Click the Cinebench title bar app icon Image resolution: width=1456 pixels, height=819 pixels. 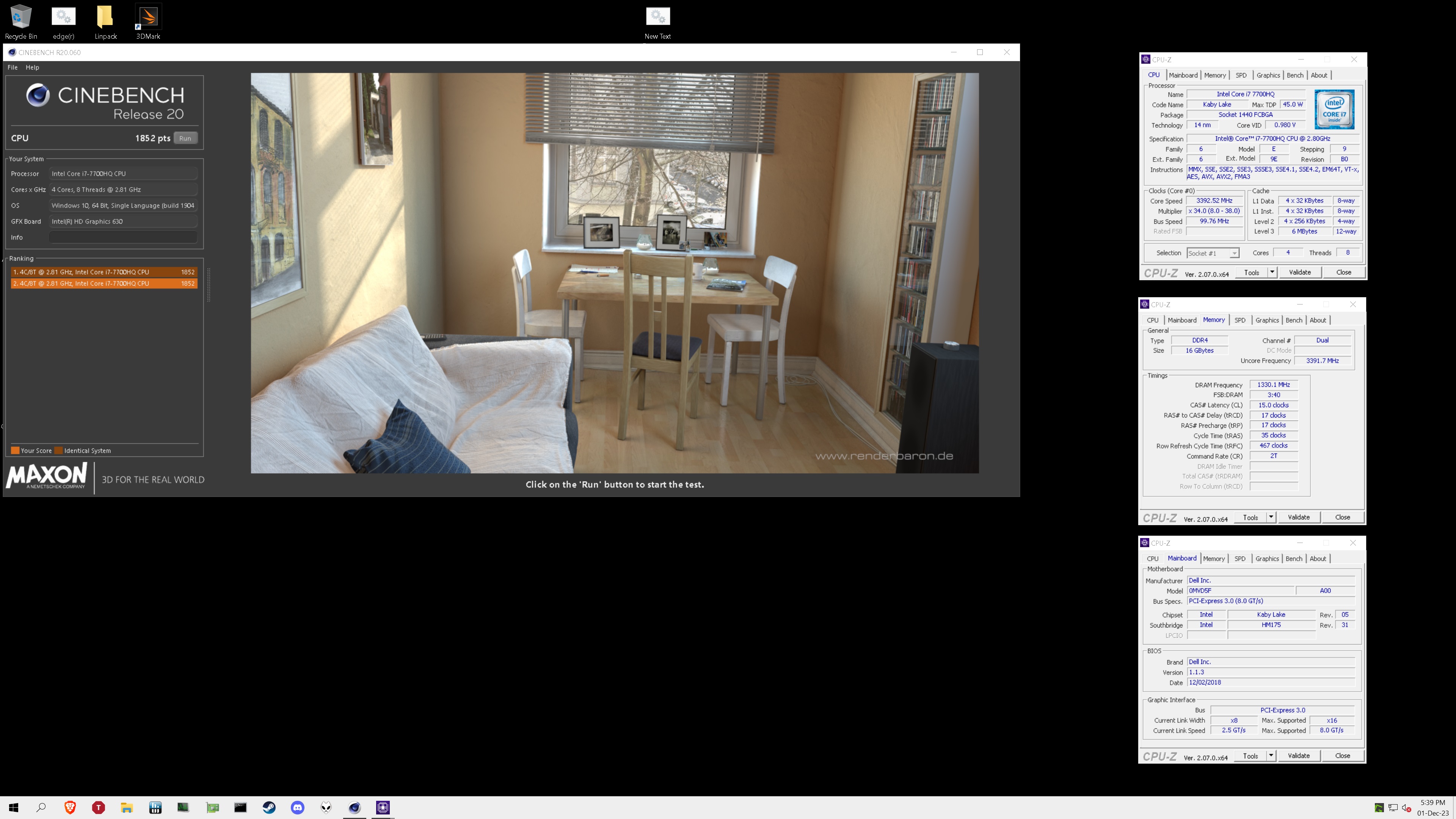12,52
